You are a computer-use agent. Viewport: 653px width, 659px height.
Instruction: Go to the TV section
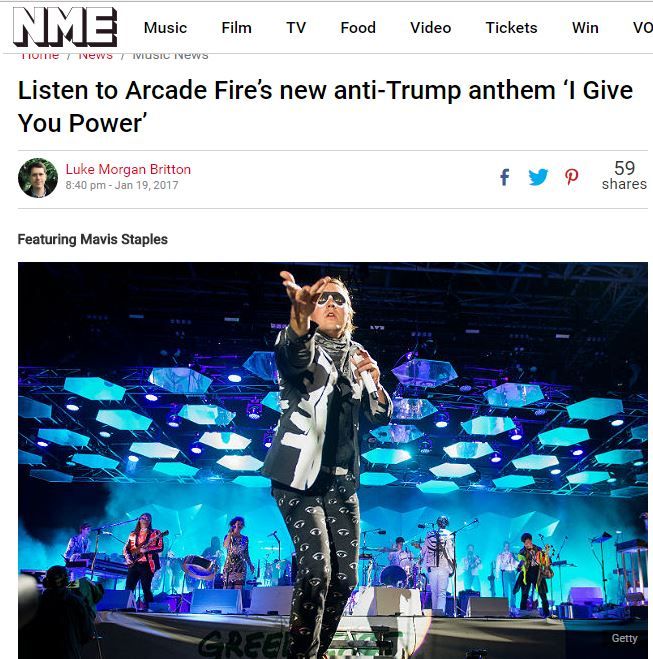pos(296,28)
